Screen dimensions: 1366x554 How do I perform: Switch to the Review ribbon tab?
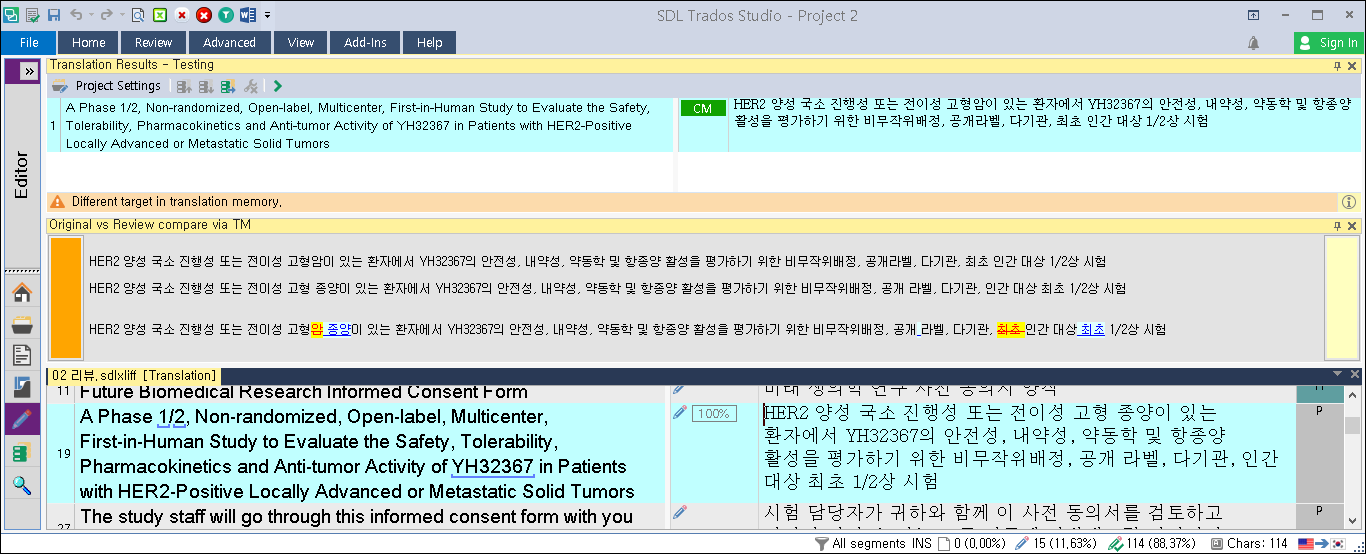point(154,42)
